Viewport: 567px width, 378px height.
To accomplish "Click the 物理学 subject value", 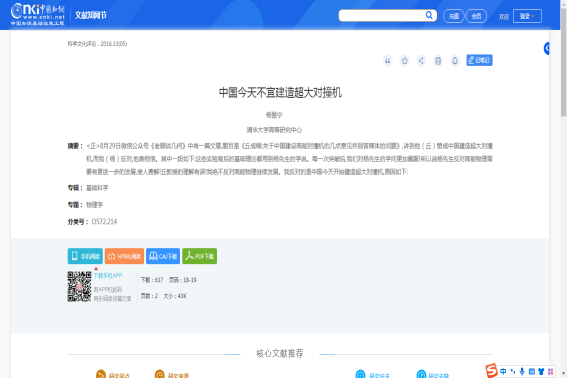I will point(94,205).
